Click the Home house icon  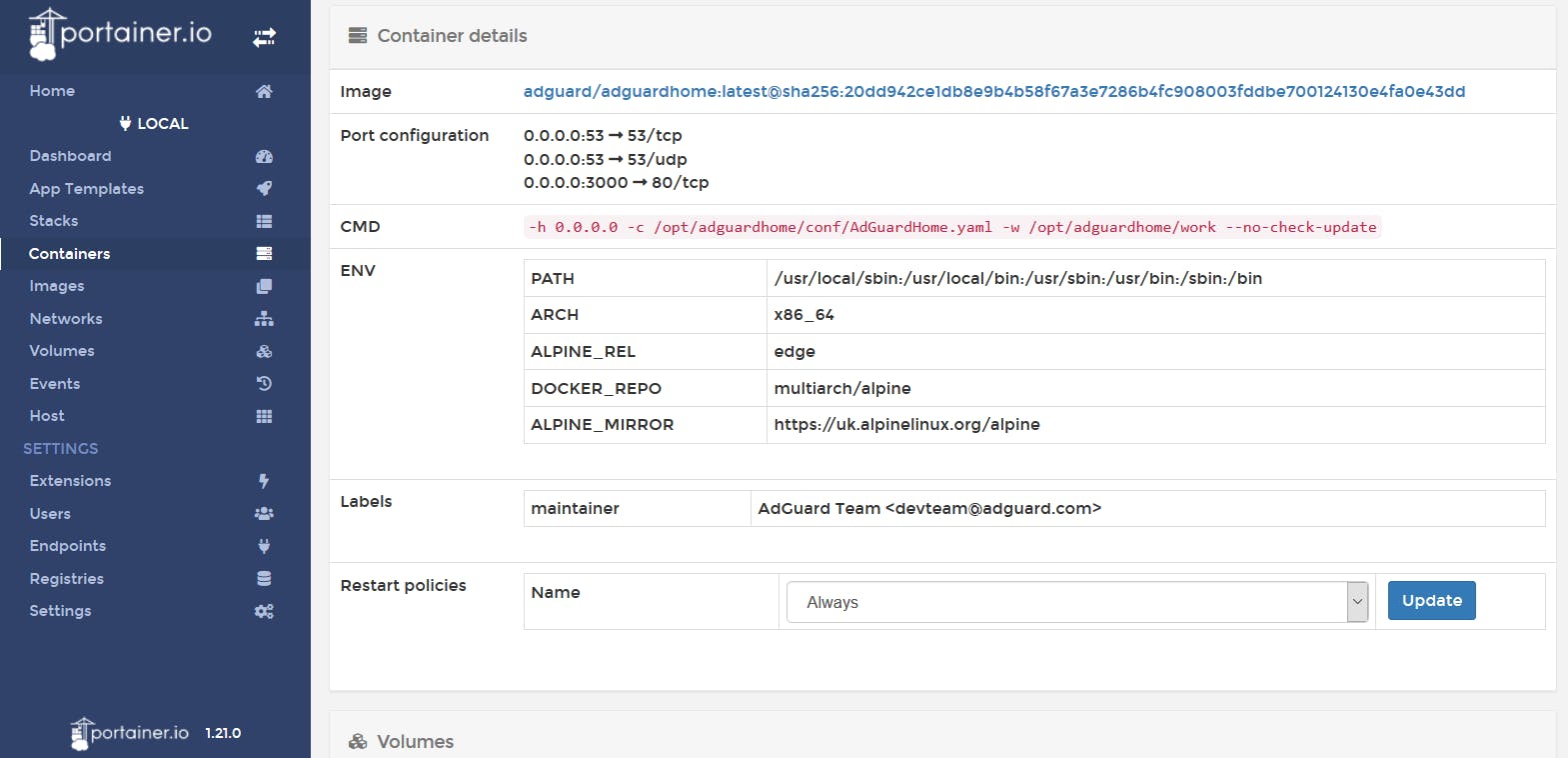264,91
